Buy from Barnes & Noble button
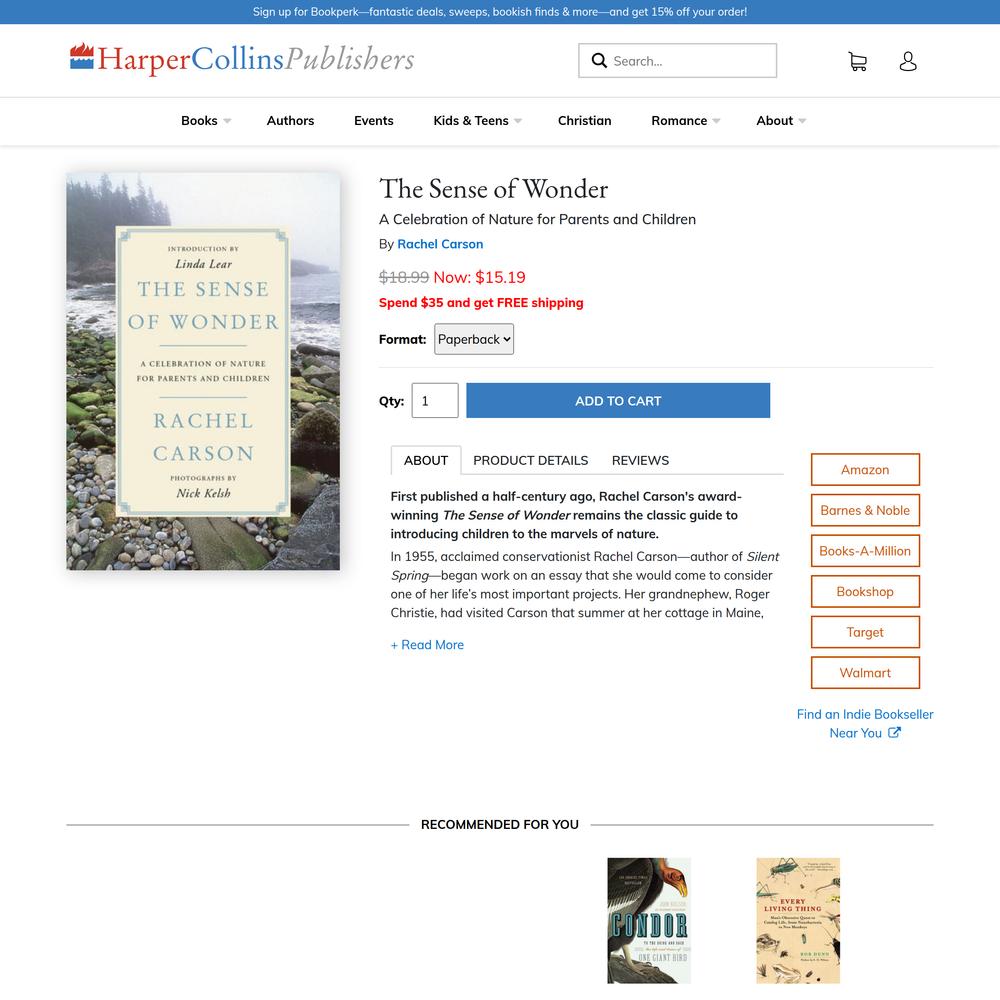This screenshot has height=1000, width=1000. (x=865, y=510)
